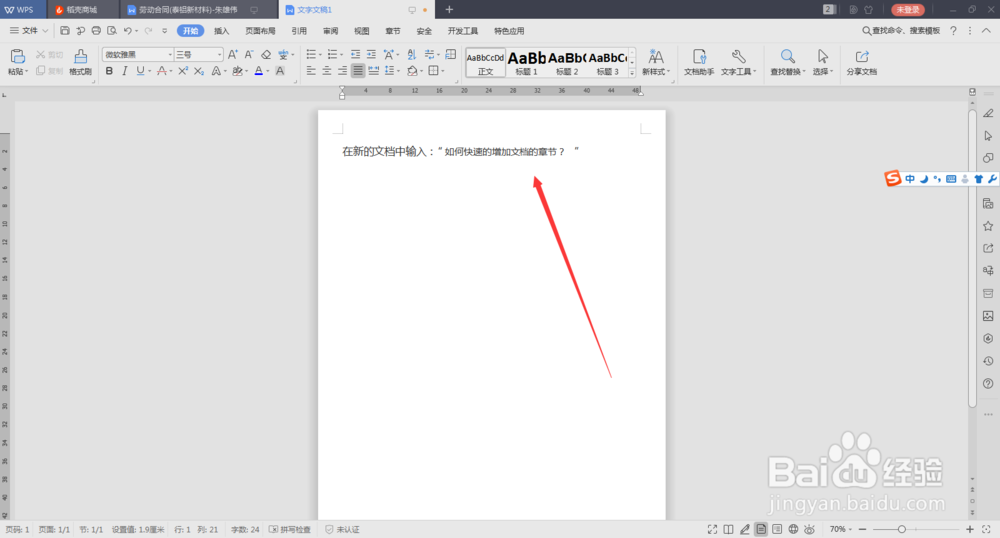Open the Review (审阅) tab
This screenshot has height=538, width=1000.
330,31
